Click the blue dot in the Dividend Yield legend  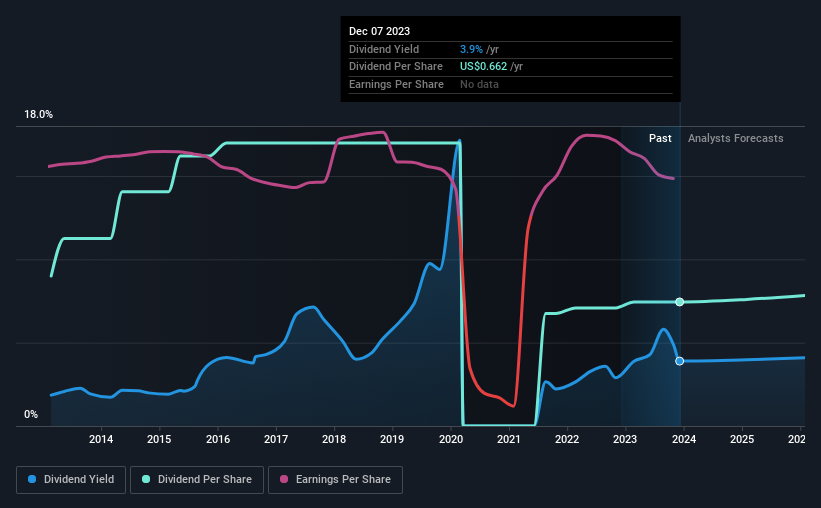[32, 479]
